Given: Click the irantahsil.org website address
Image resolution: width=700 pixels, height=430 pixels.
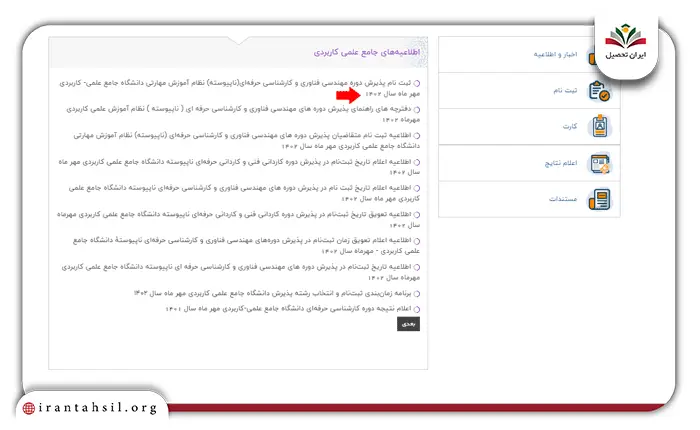Looking at the screenshot, I should 98,408.
